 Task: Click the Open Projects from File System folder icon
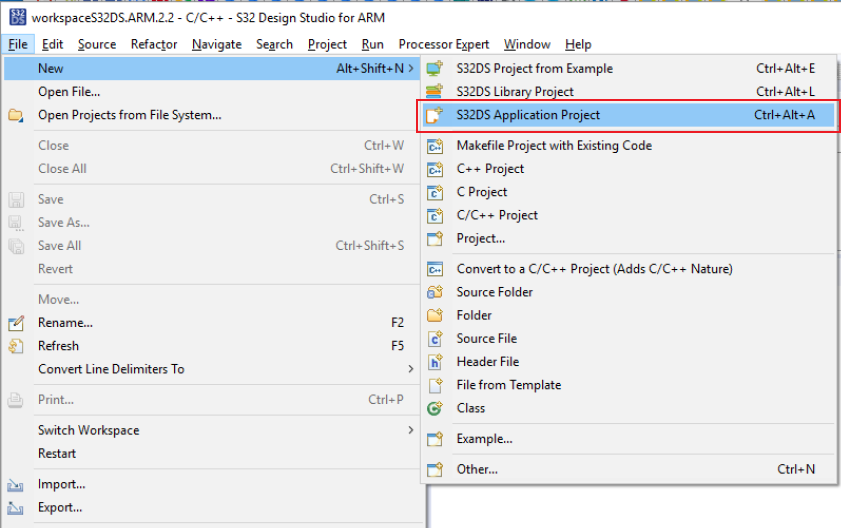(x=16, y=115)
